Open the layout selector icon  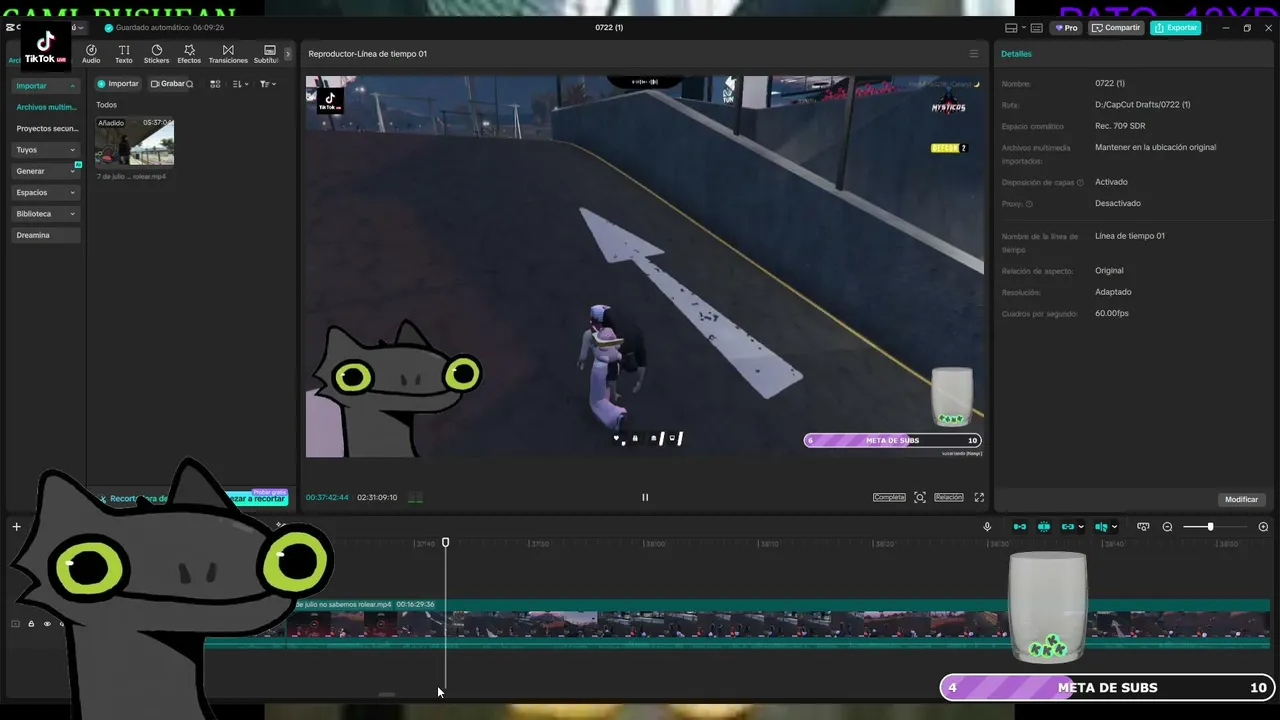(x=1011, y=28)
